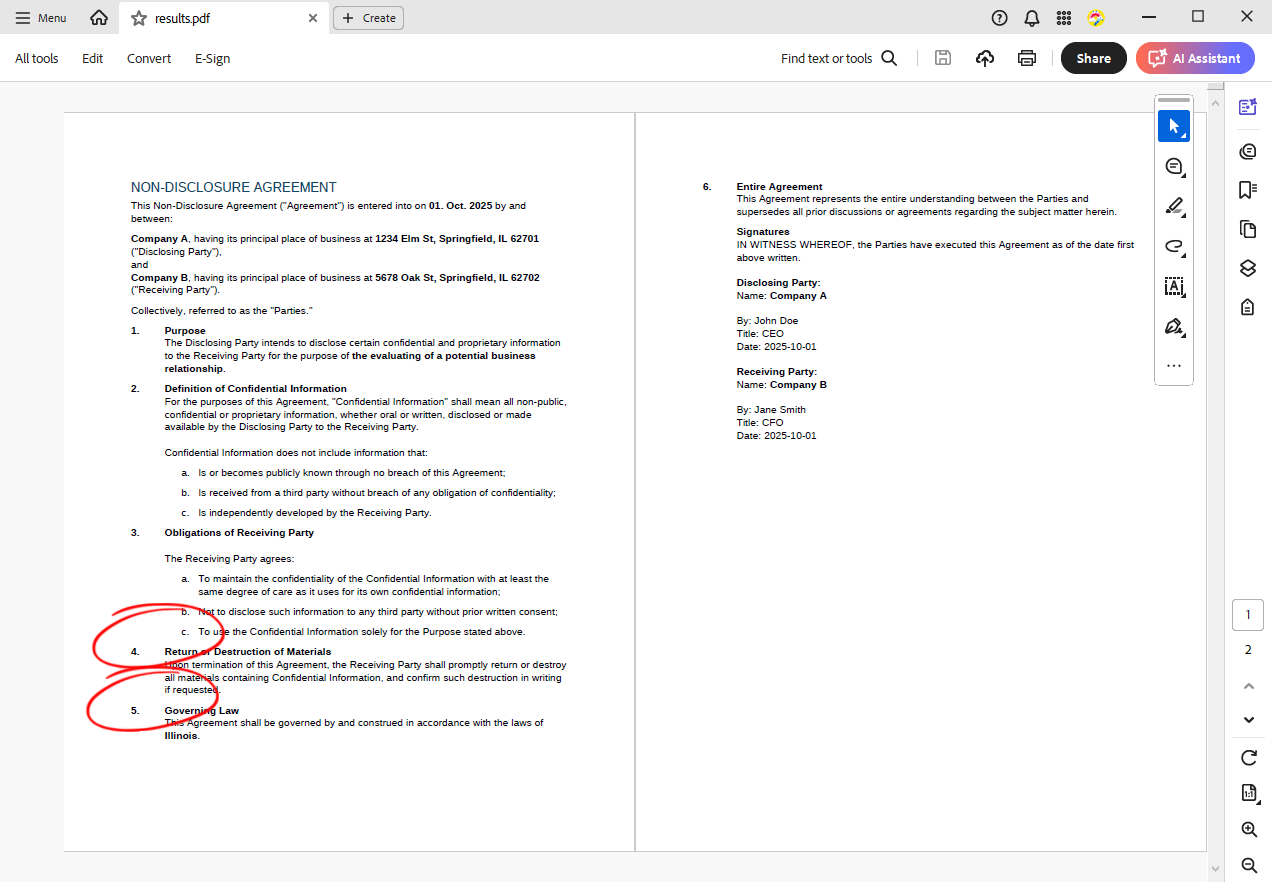The height and width of the screenshot is (882, 1272).
Task: Open more tools ellipsis in quick toolbar
Action: pyautogui.click(x=1174, y=366)
